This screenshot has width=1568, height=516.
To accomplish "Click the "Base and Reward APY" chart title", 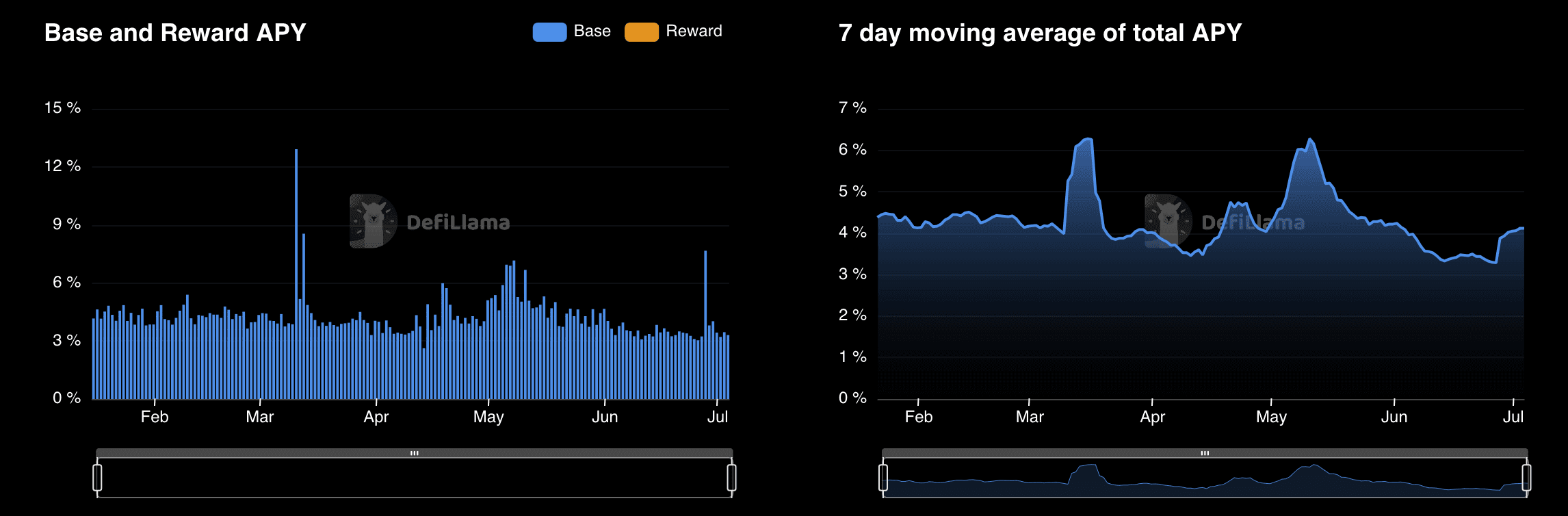I will pos(175,33).
